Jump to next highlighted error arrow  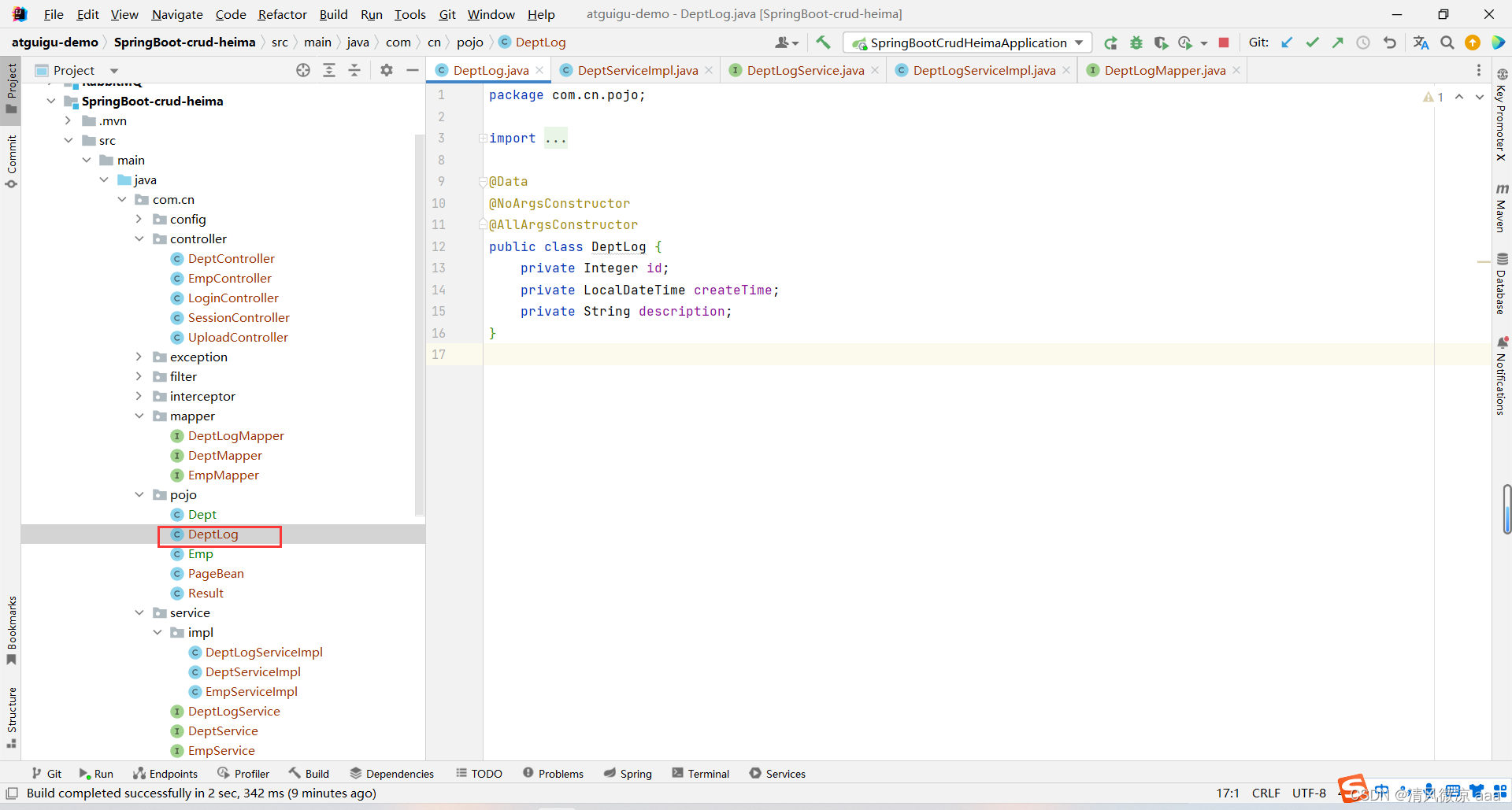[x=1480, y=97]
